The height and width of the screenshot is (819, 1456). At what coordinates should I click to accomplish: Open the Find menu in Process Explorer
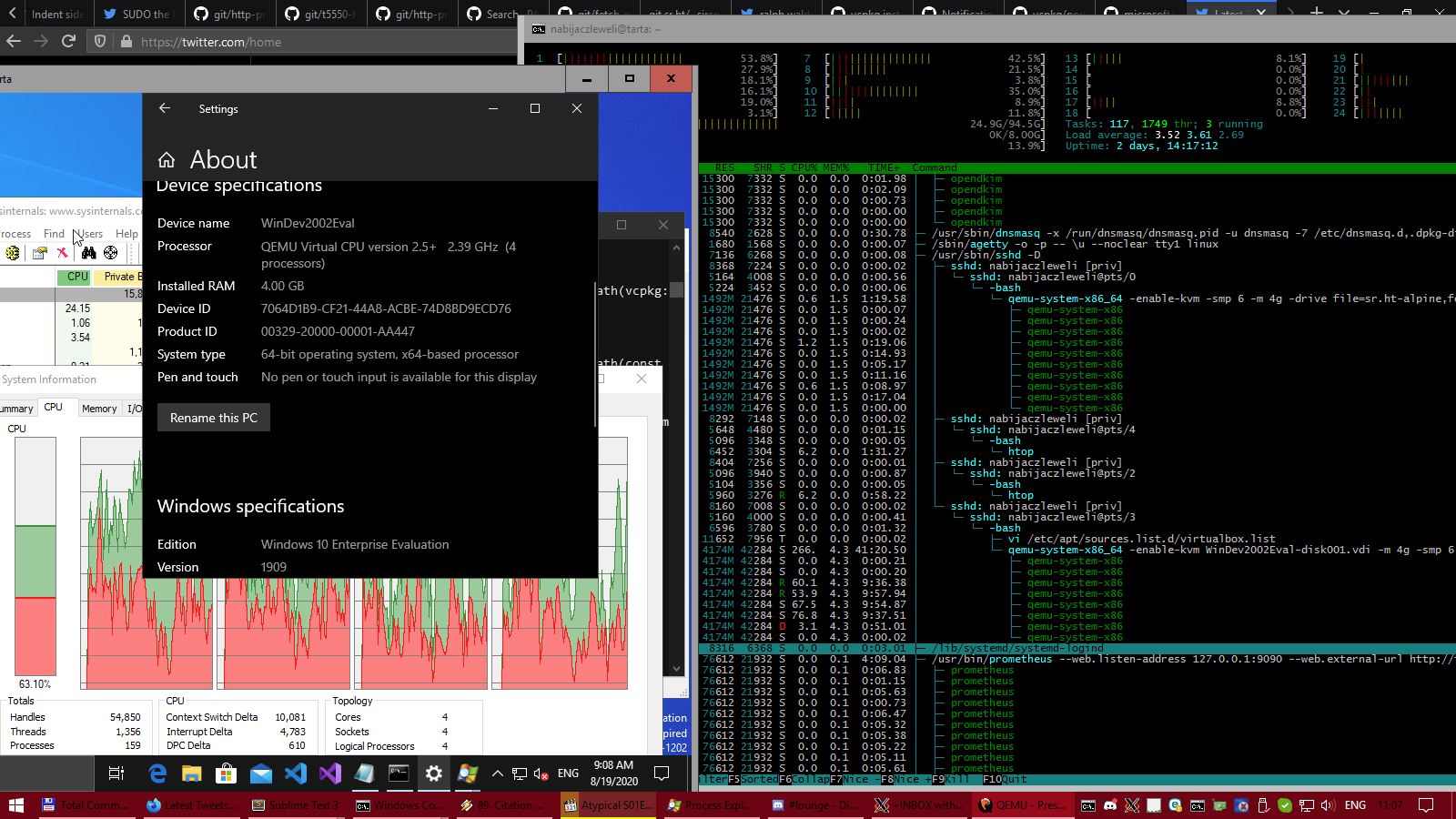[54, 234]
